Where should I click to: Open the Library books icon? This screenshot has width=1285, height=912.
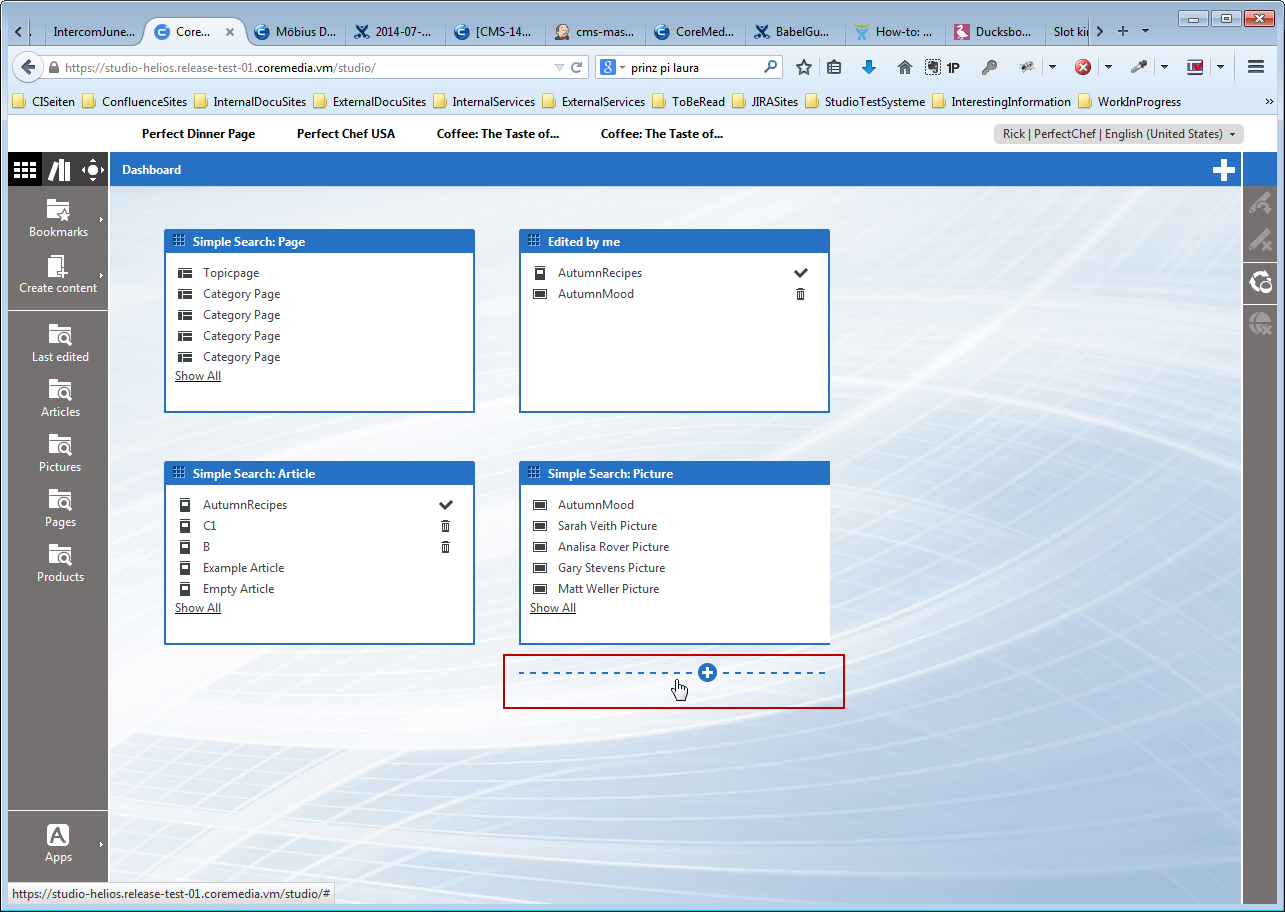(59, 170)
